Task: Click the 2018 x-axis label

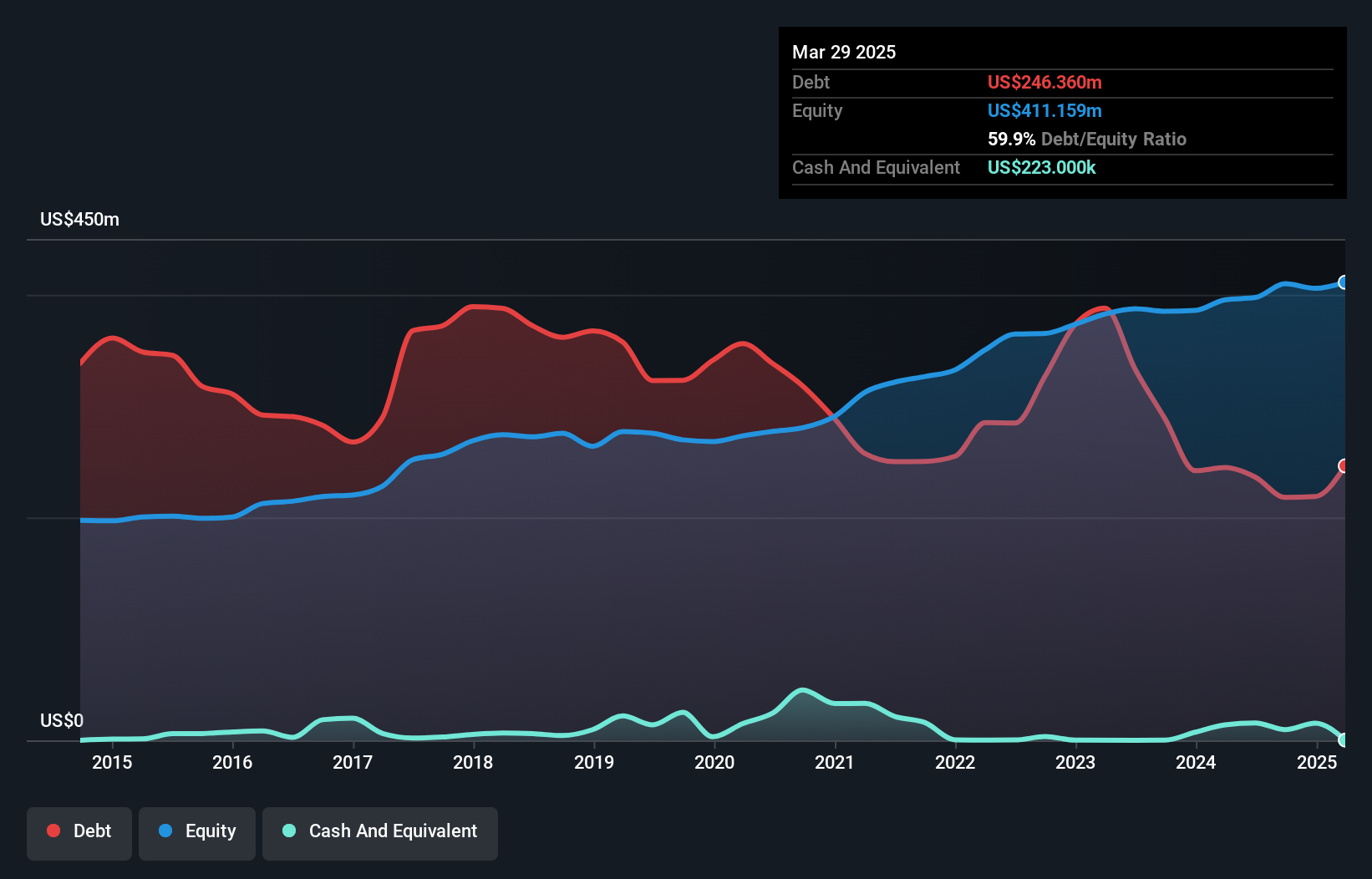Action: click(473, 762)
